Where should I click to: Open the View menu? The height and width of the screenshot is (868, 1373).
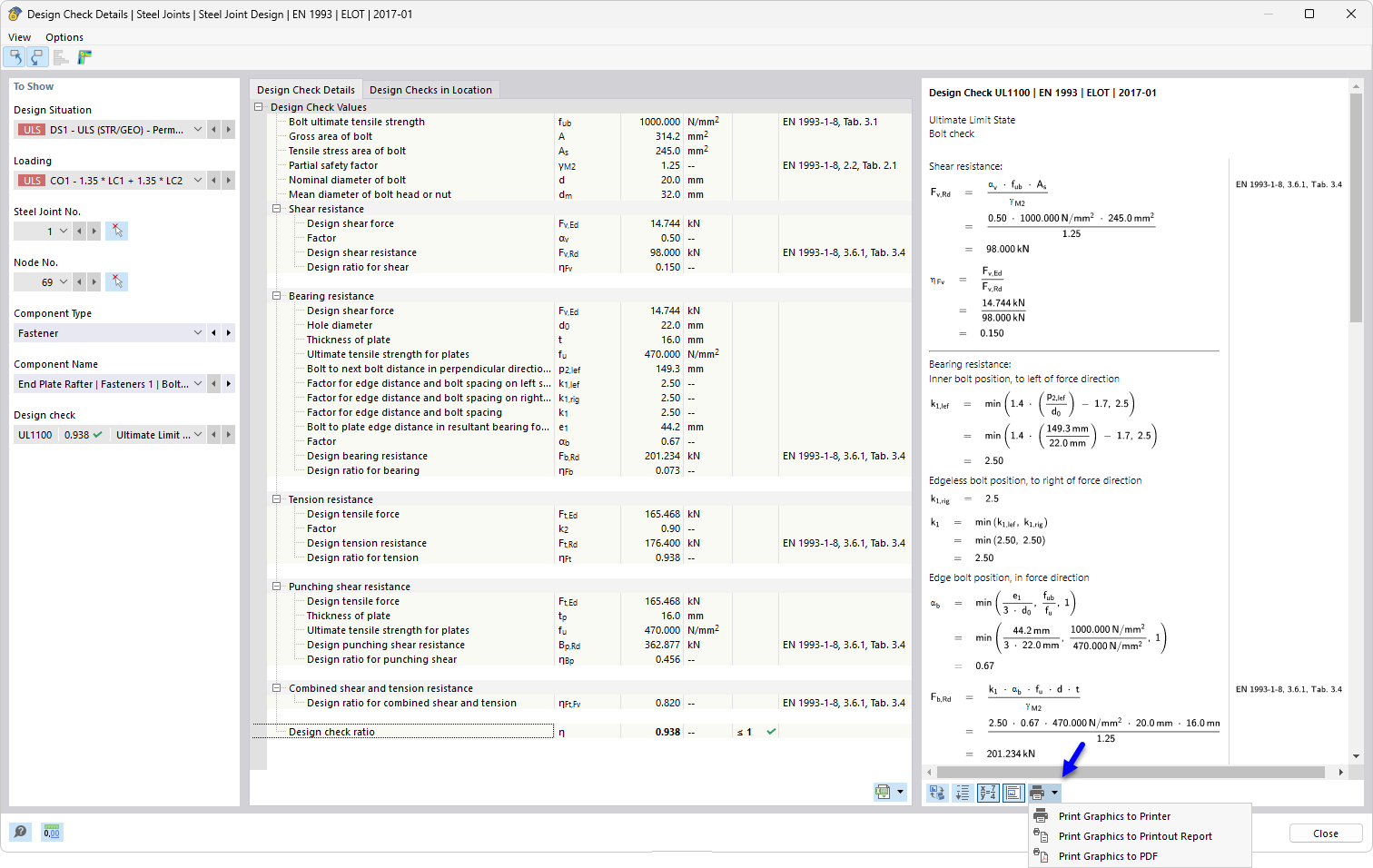(19, 37)
